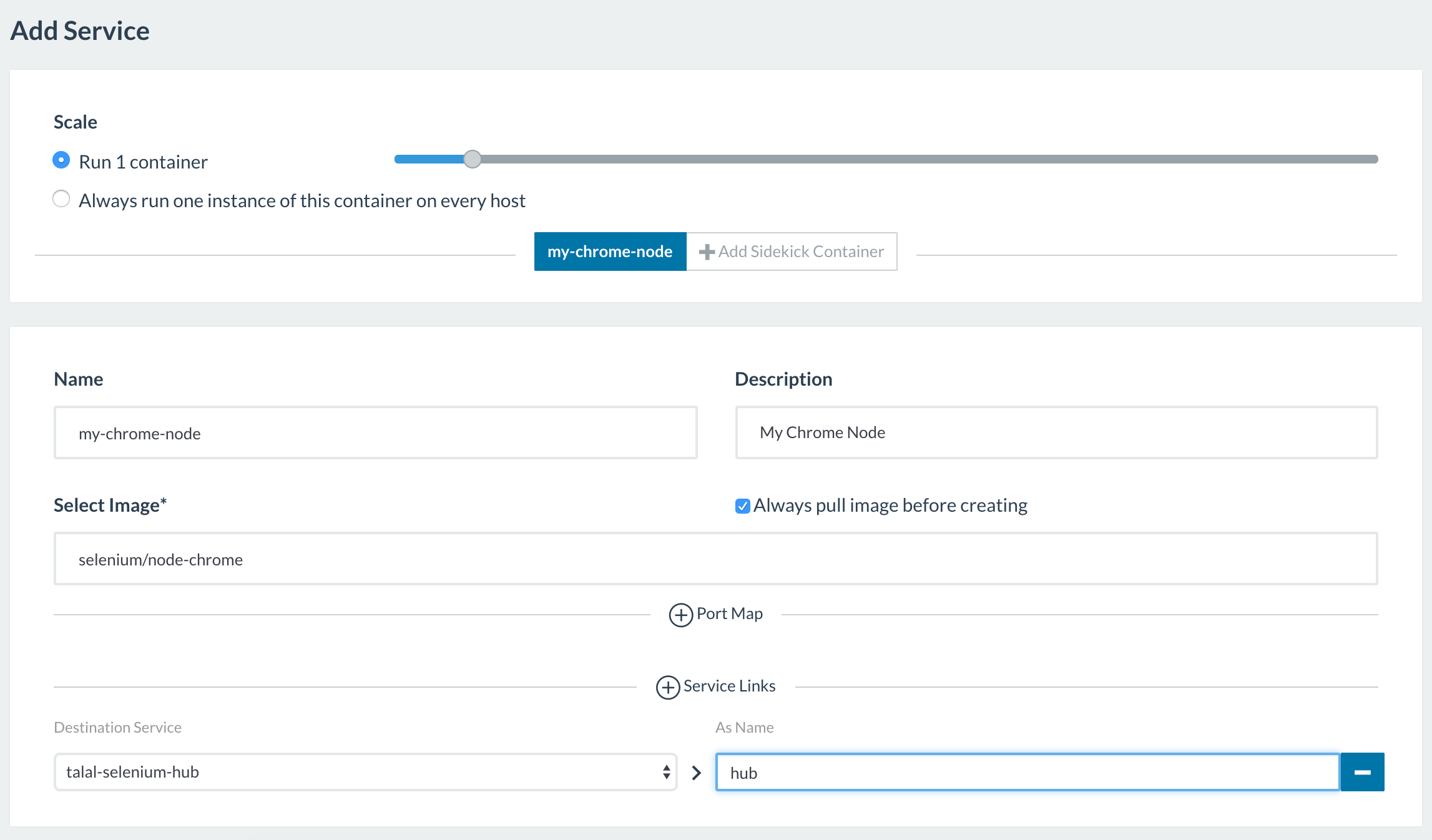Click the arrow between destination and name
Viewport: 1432px width, 840px height.
[697, 773]
